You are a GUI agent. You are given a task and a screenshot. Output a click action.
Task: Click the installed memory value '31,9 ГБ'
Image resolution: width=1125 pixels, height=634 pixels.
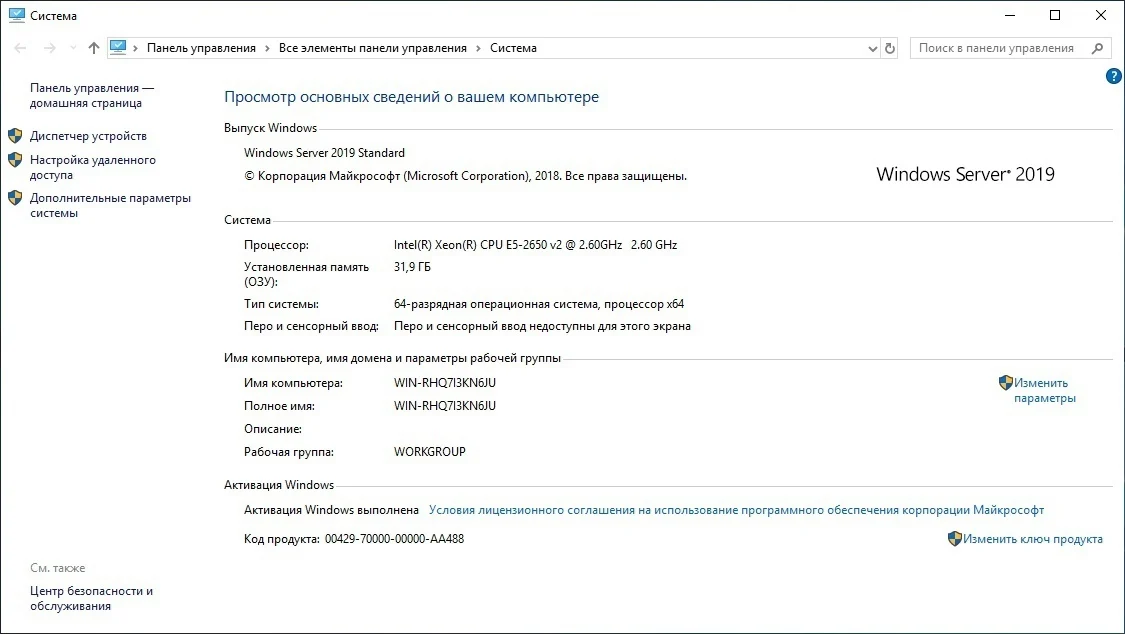pos(413,267)
